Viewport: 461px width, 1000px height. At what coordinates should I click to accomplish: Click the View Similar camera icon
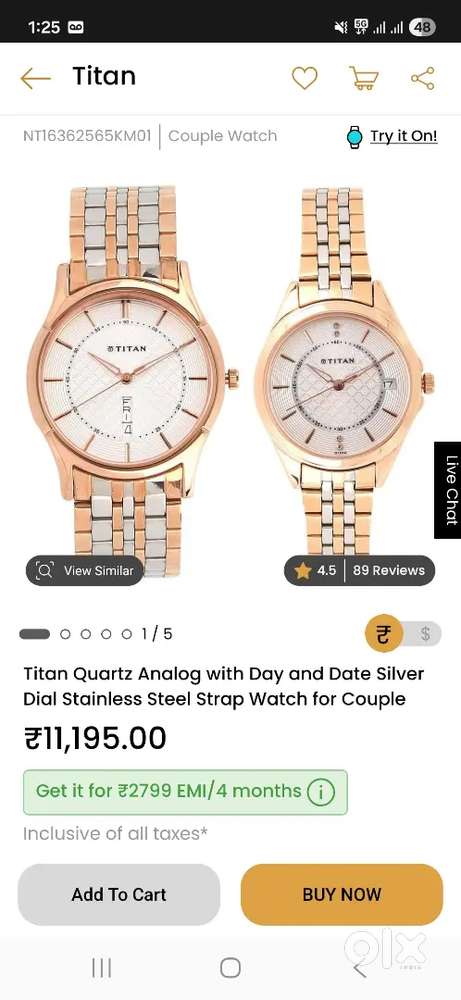(x=44, y=570)
